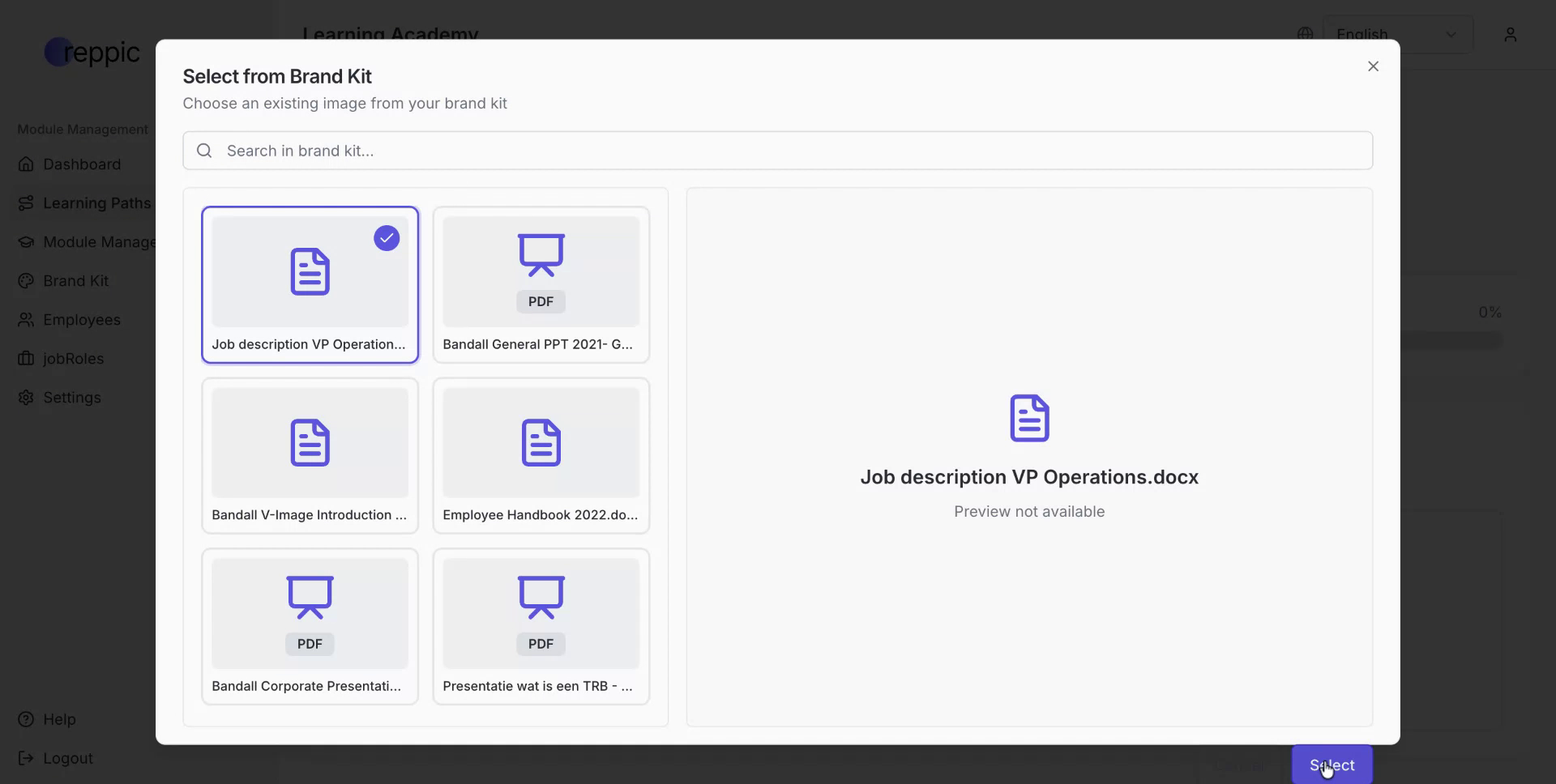
Task: Confirm with the Select button
Action: coord(1332,765)
